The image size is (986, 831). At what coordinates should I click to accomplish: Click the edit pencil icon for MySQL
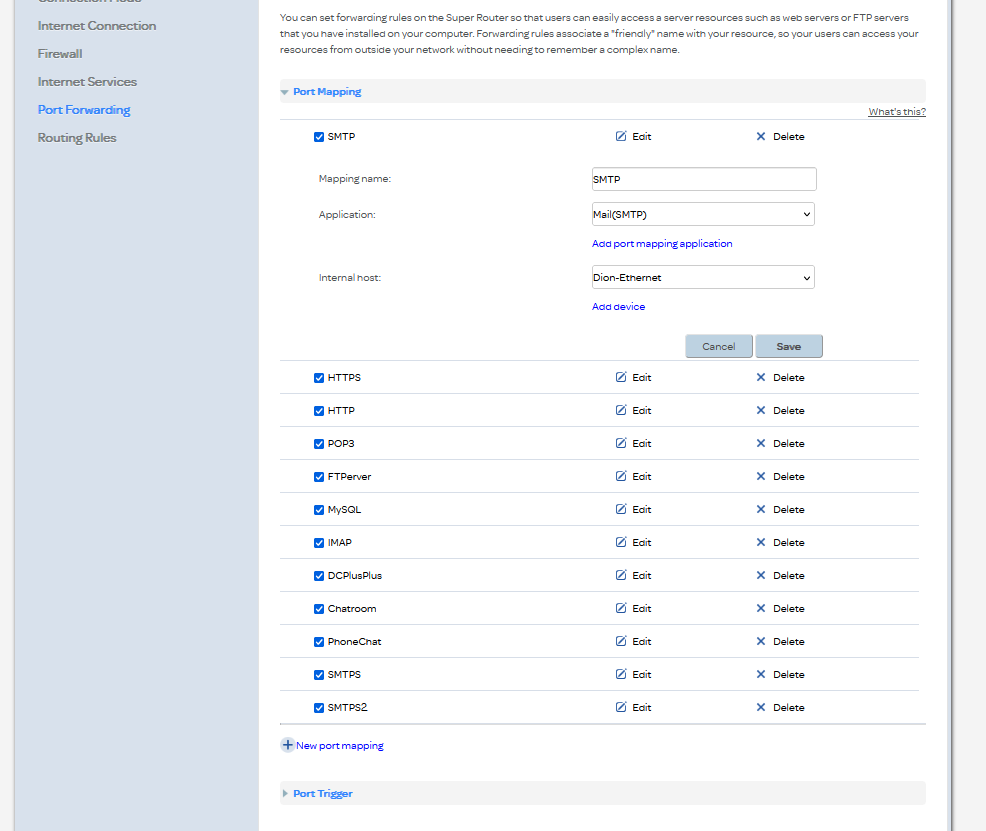[621, 510]
